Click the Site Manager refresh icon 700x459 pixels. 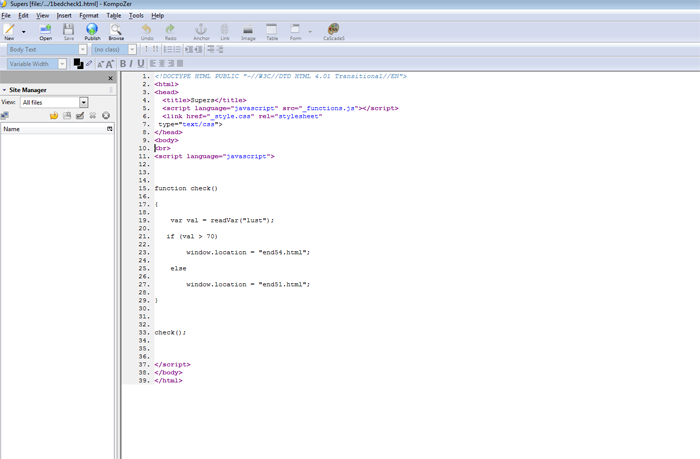coord(54,116)
